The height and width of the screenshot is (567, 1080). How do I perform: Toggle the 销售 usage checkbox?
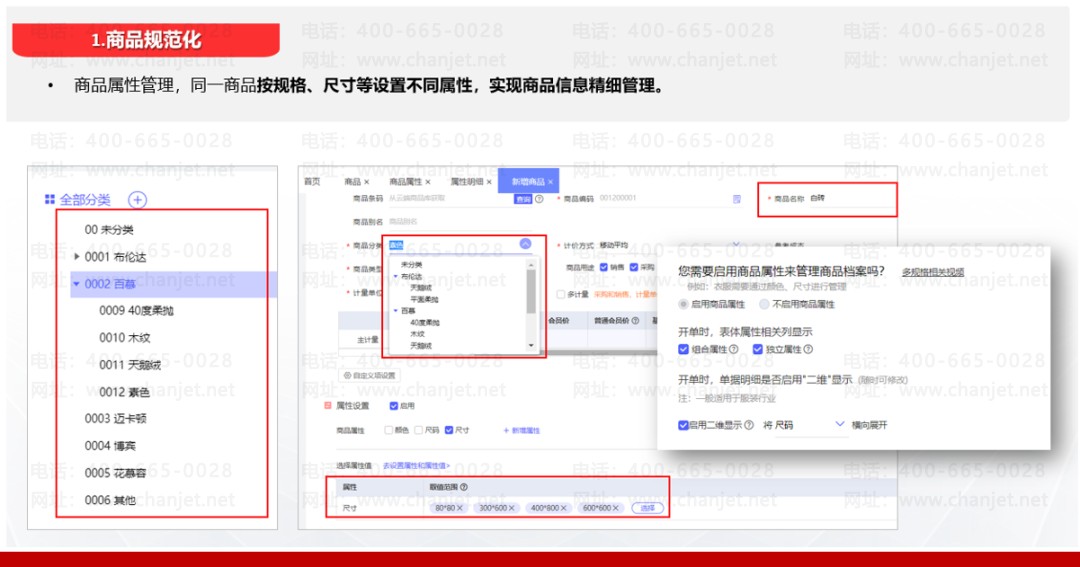click(x=603, y=267)
